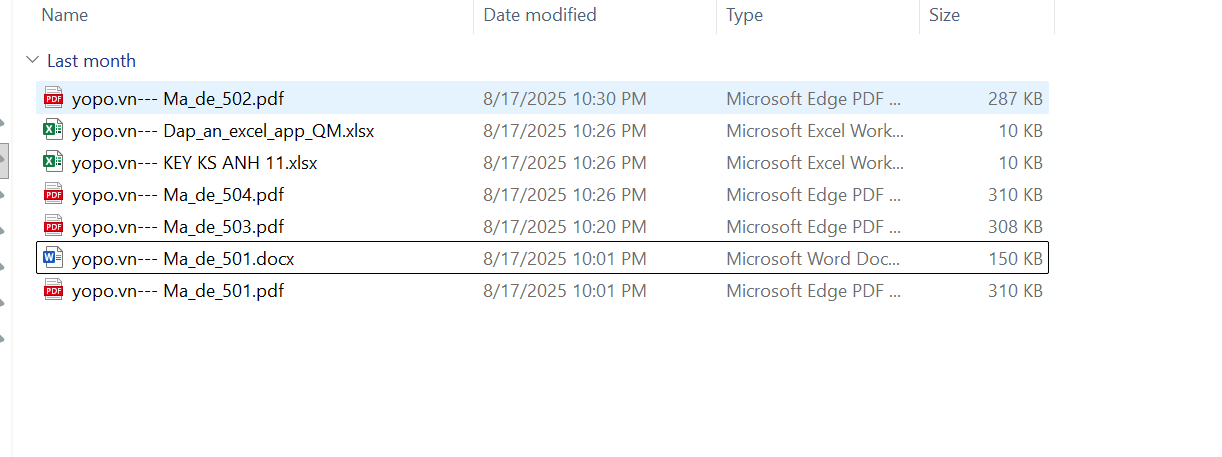Click the file name KEY KS ANH 11.xlsx
Viewport: 1222px width, 457px height.
click(194, 162)
